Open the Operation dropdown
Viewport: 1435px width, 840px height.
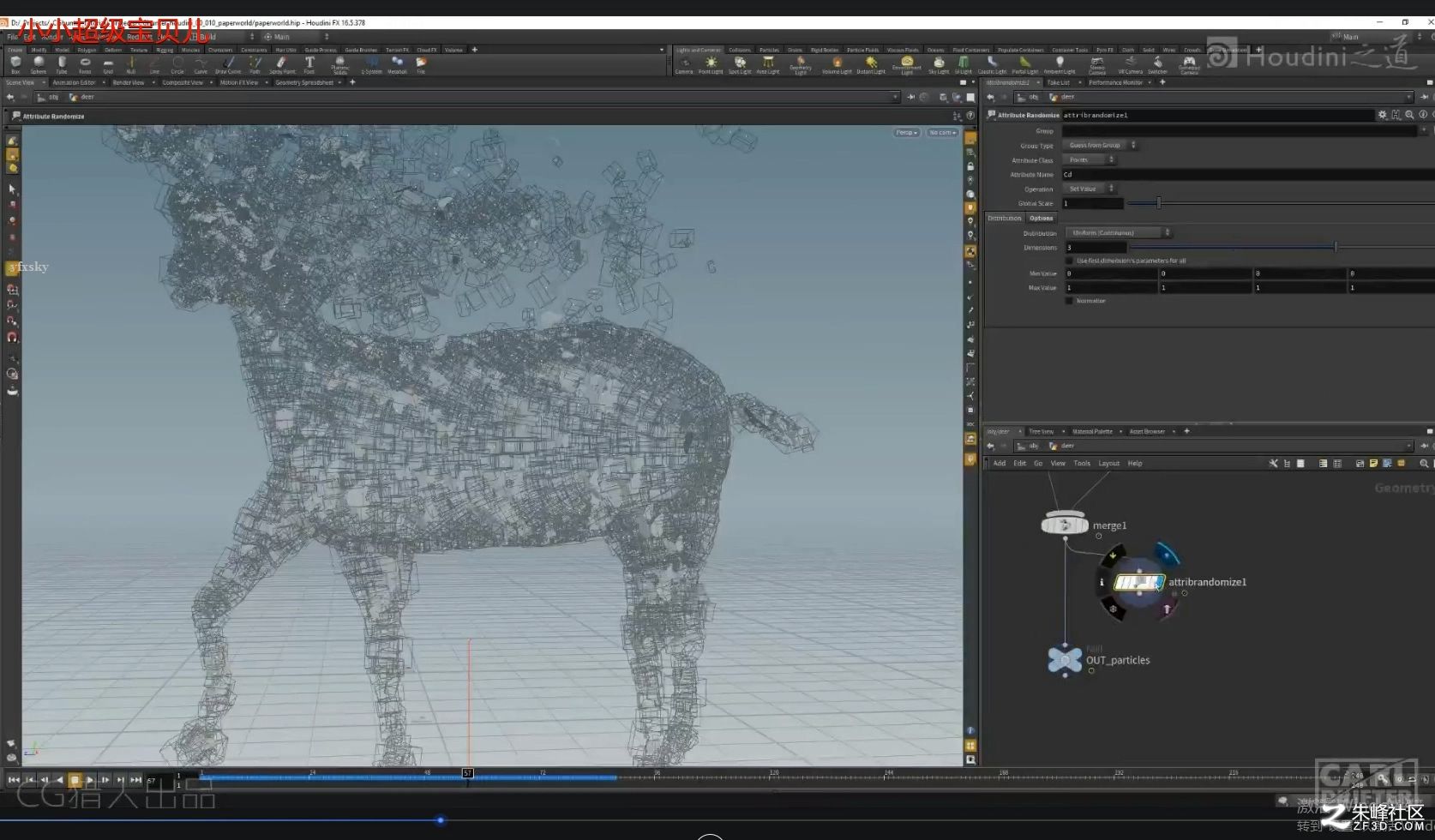(1090, 189)
